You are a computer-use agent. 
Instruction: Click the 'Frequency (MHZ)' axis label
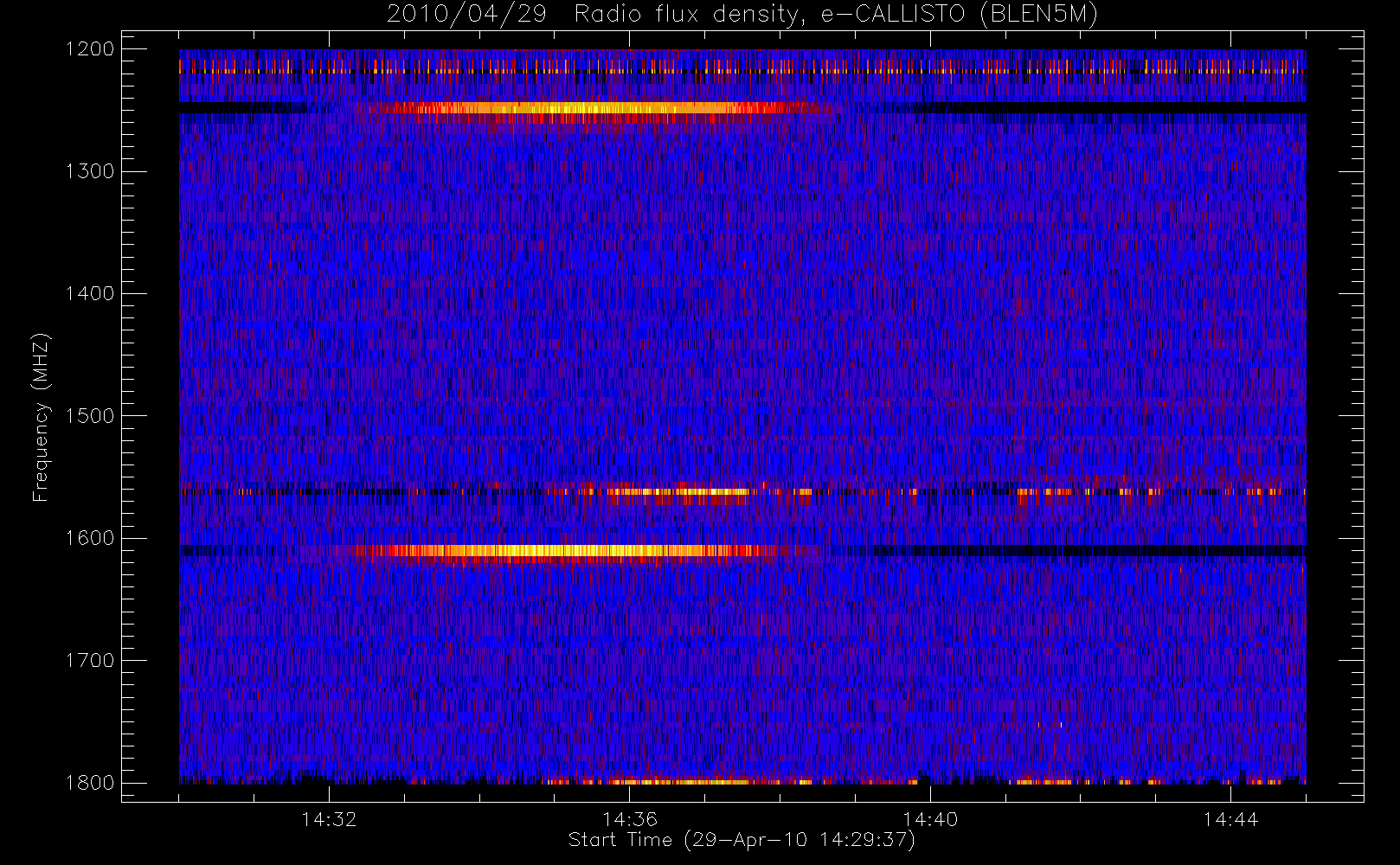41,417
